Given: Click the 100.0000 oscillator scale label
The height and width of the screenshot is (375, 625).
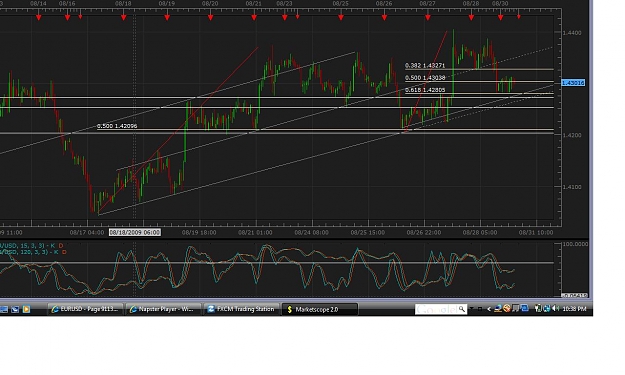Looking at the screenshot, I should tap(575, 244).
